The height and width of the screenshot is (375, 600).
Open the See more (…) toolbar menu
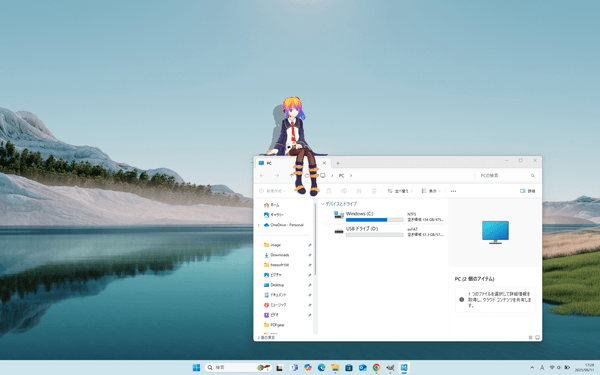pos(453,191)
